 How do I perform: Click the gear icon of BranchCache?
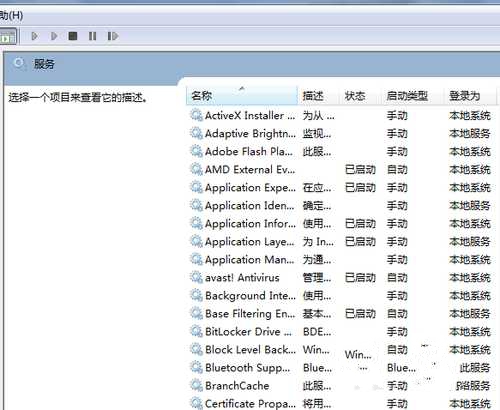[x=196, y=385]
